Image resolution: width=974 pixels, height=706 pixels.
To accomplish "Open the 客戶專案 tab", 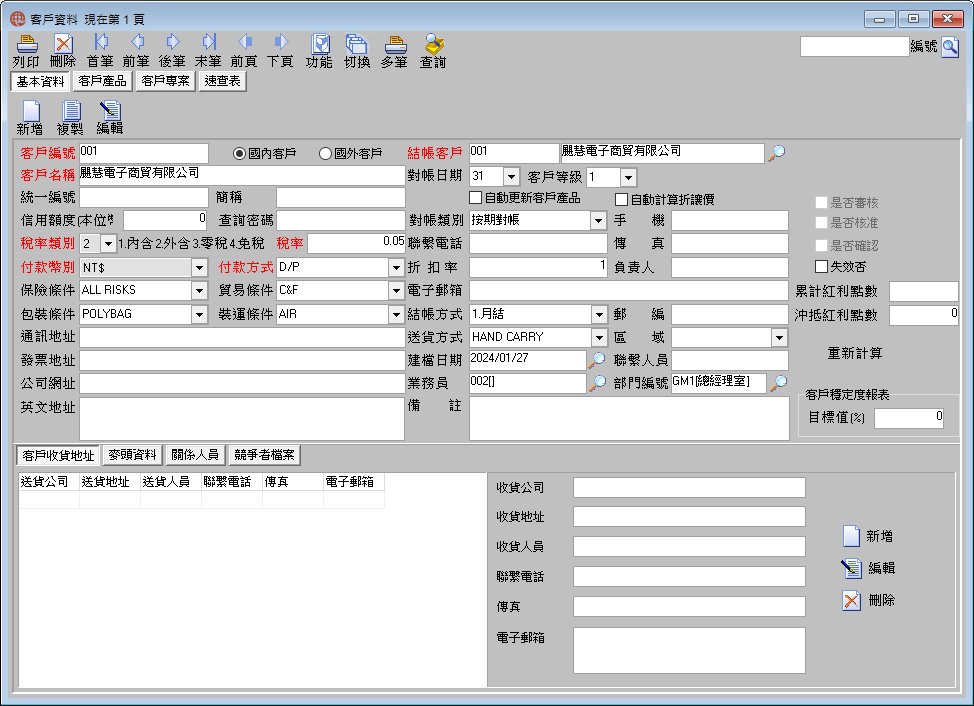I will coord(165,81).
